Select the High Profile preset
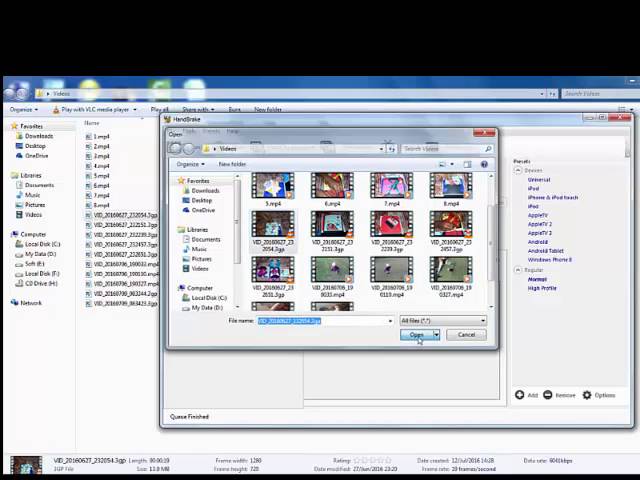This screenshot has height=480, width=640. [542, 288]
